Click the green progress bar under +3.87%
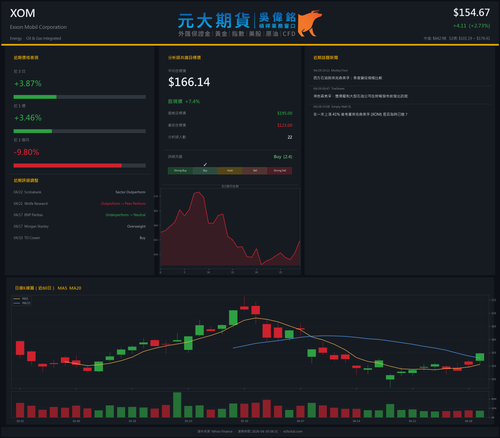The height and width of the screenshot is (438, 500). coord(35,97)
